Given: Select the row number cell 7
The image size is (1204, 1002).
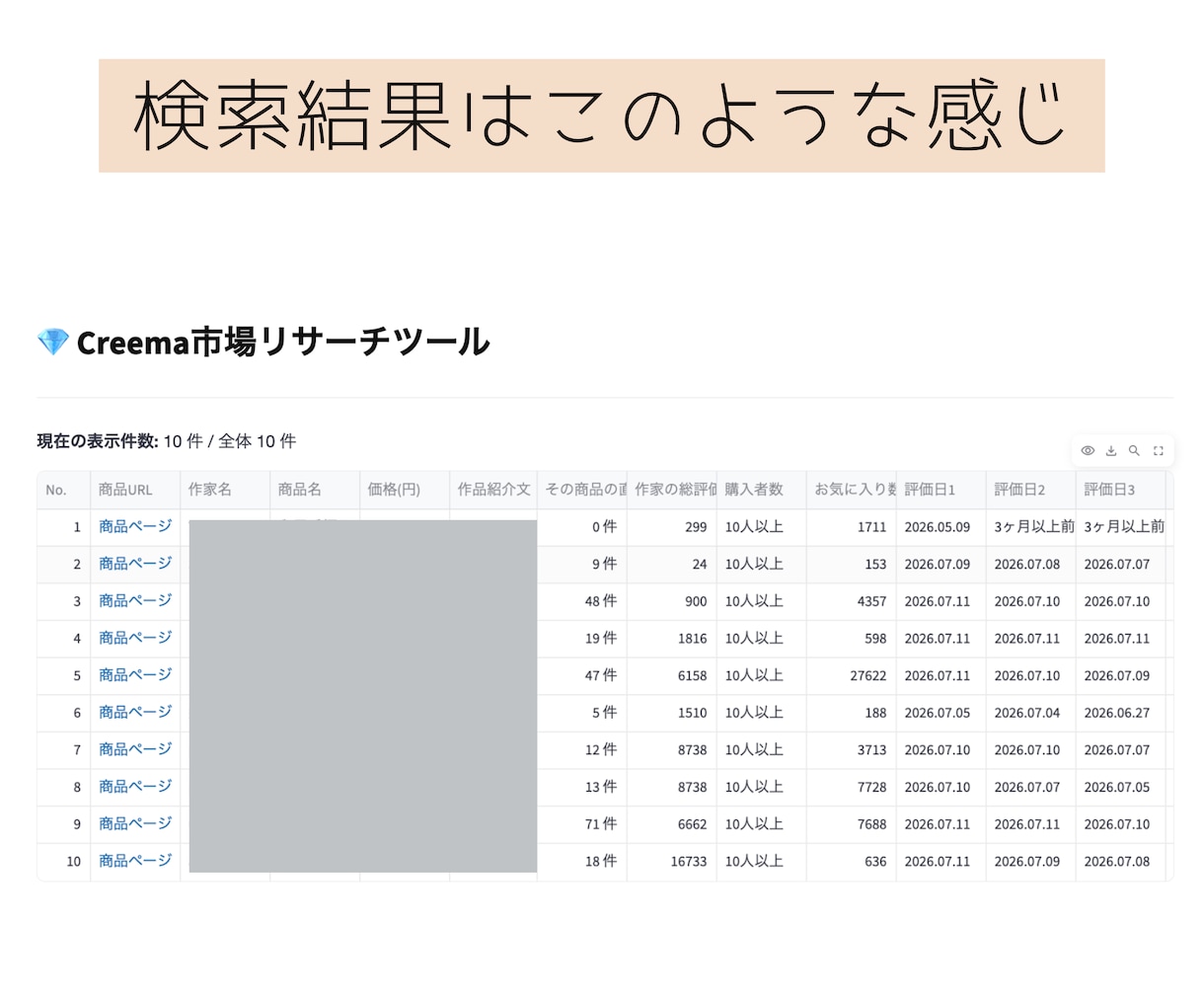Looking at the screenshot, I should pyautogui.click(x=64, y=750).
